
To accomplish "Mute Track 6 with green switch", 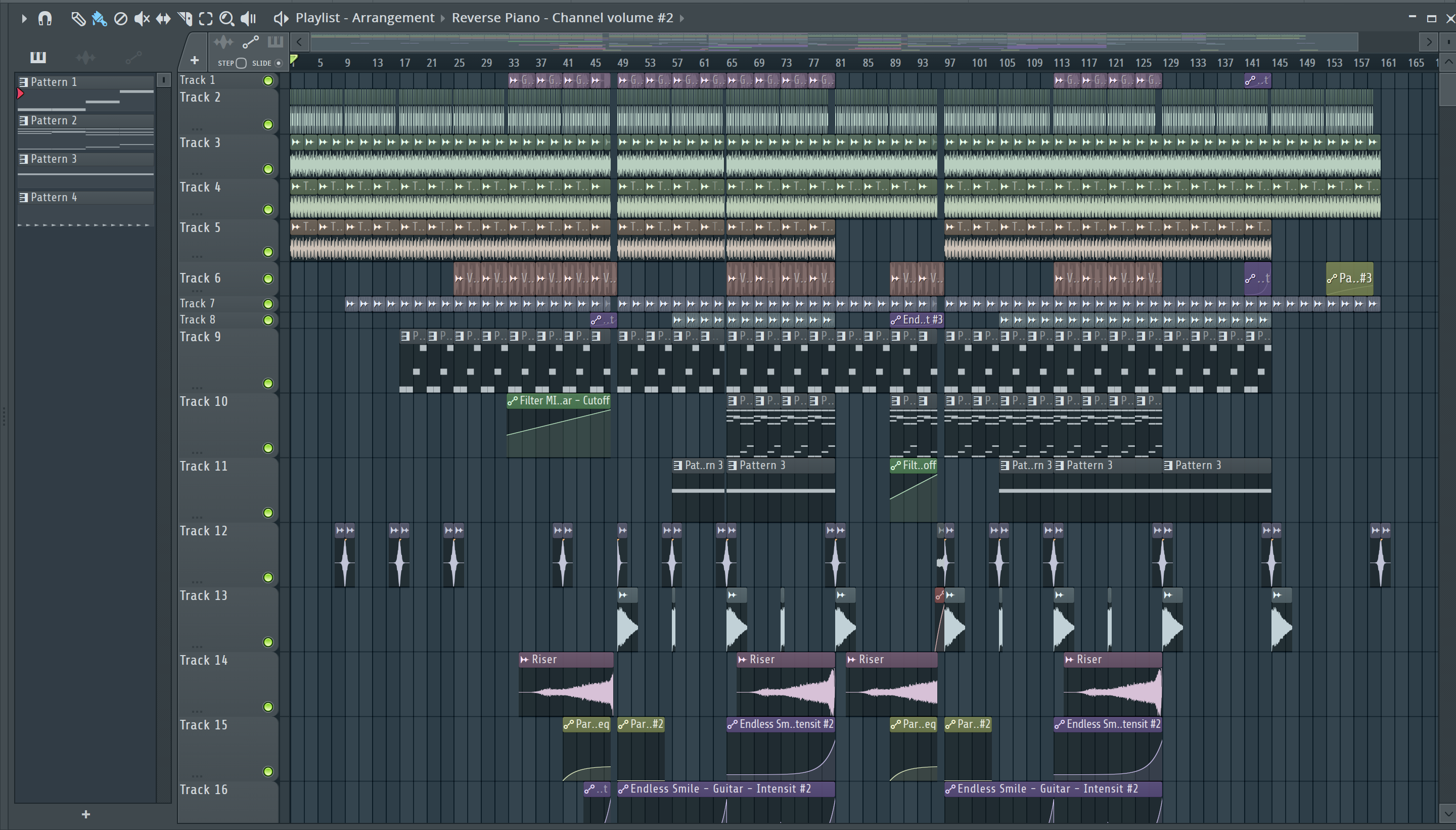I will tap(268, 278).
